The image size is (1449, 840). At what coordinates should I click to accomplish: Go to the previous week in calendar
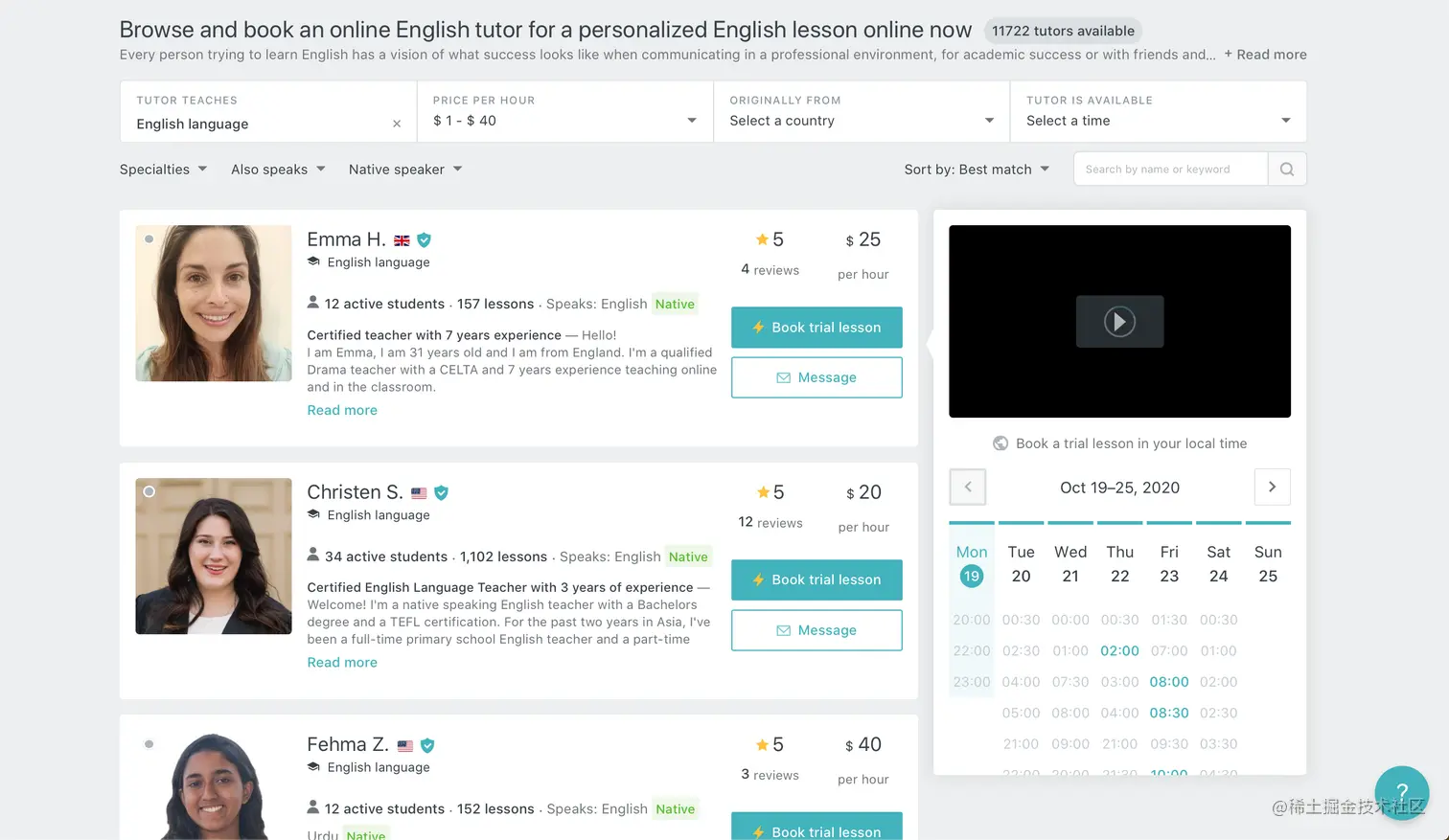click(x=968, y=488)
